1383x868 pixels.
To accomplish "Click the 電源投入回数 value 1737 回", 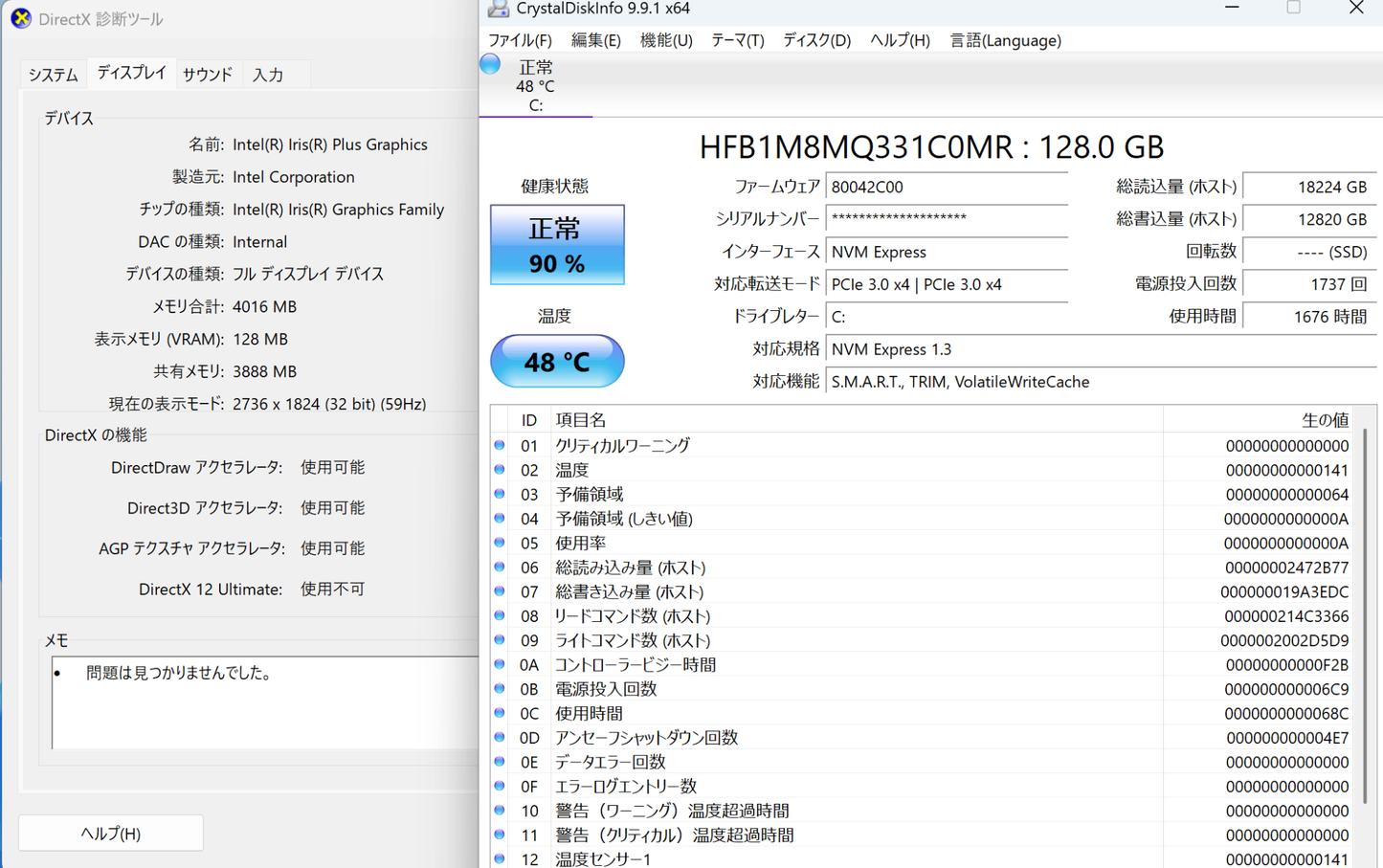I will click(x=1309, y=284).
